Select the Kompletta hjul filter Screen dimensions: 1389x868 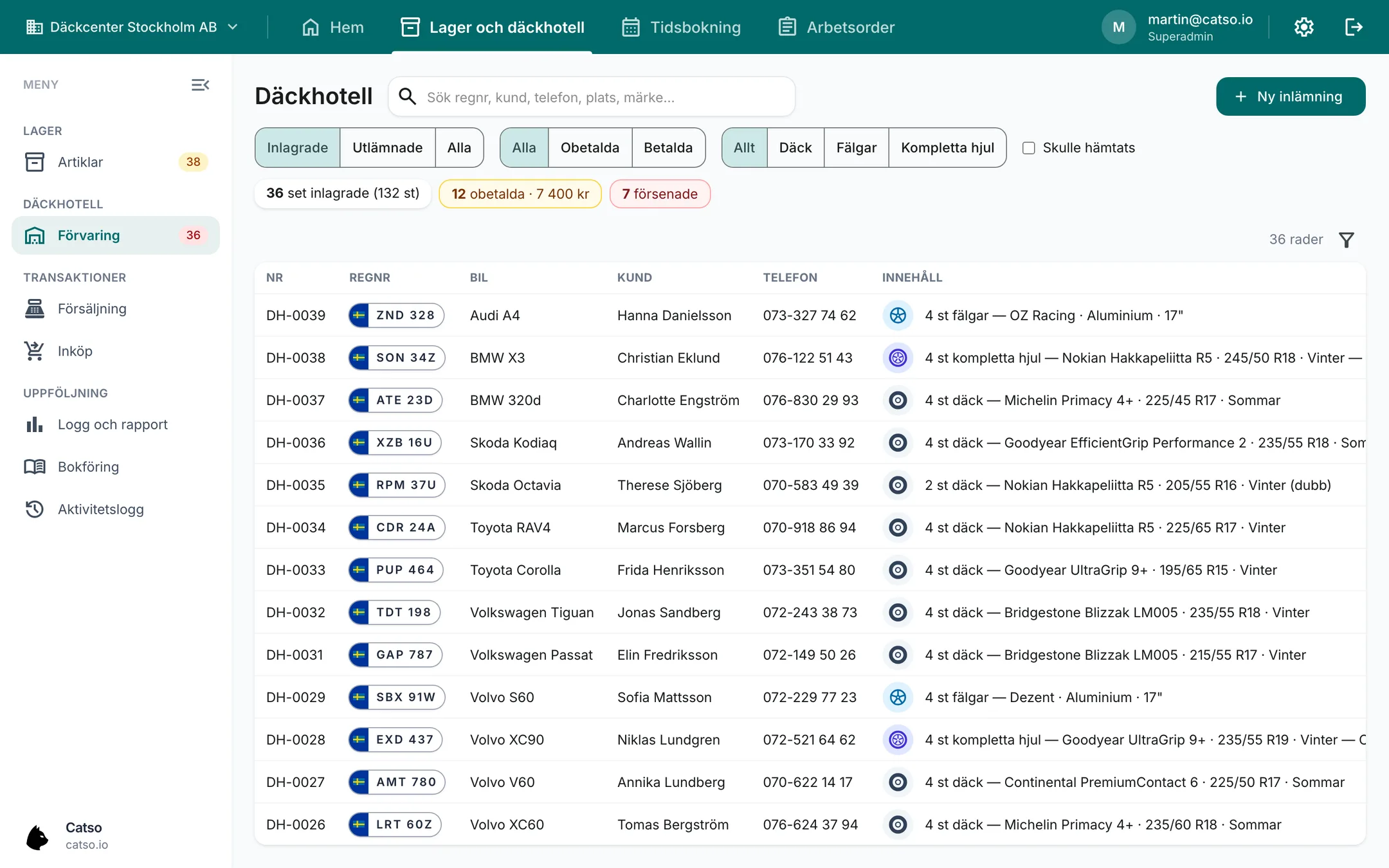point(947,148)
